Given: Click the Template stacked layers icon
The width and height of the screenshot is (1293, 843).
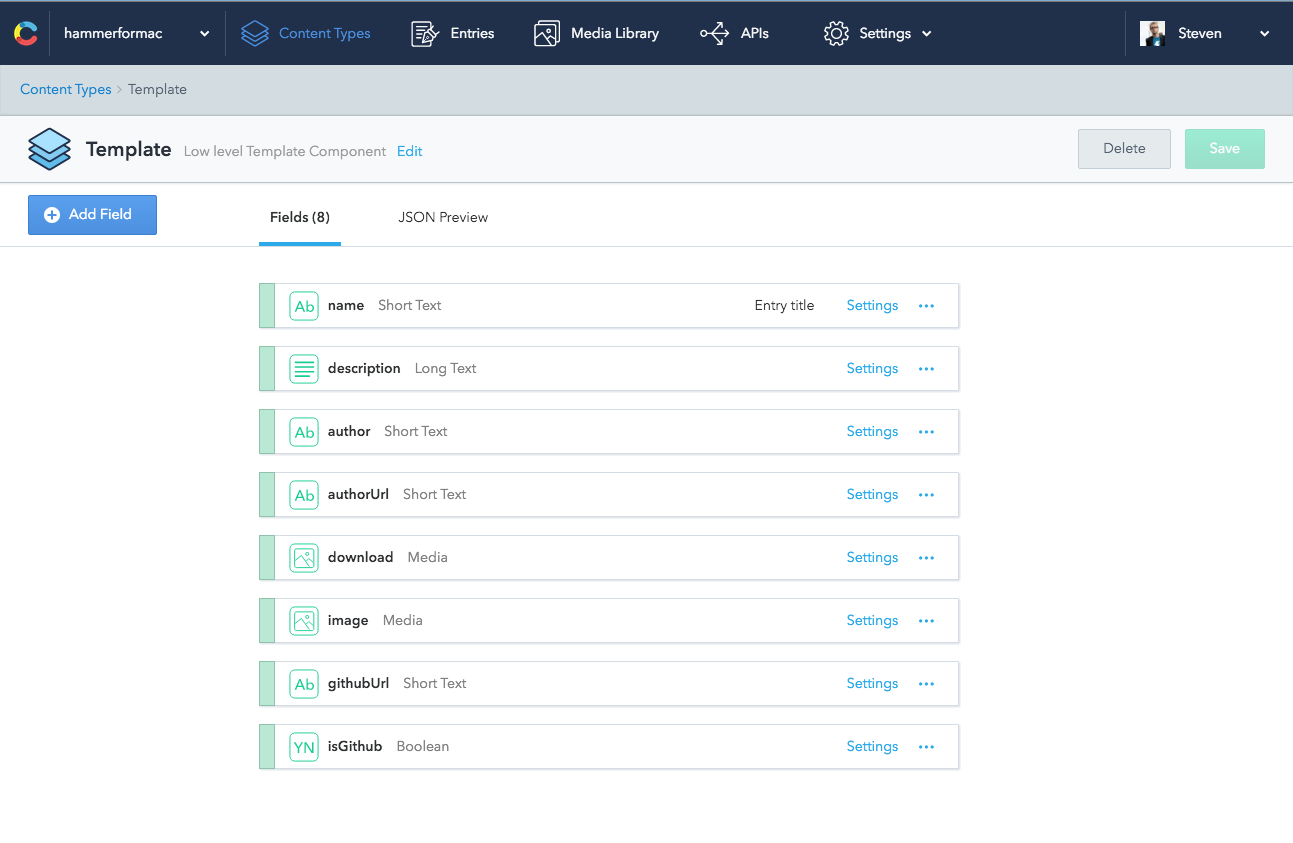Looking at the screenshot, I should 49,149.
